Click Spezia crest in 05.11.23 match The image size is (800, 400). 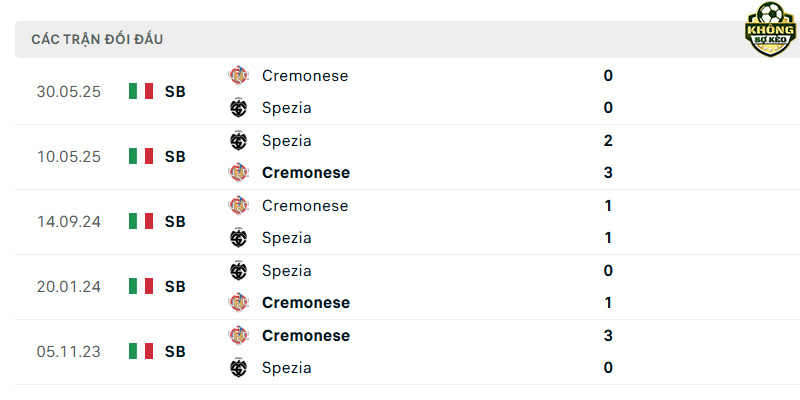(238, 367)
